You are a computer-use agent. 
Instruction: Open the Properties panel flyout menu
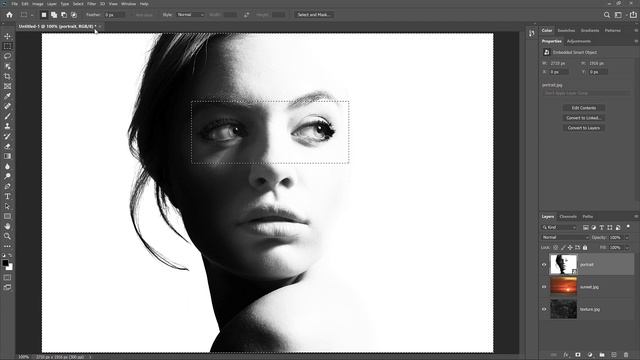tap(636, 41)
